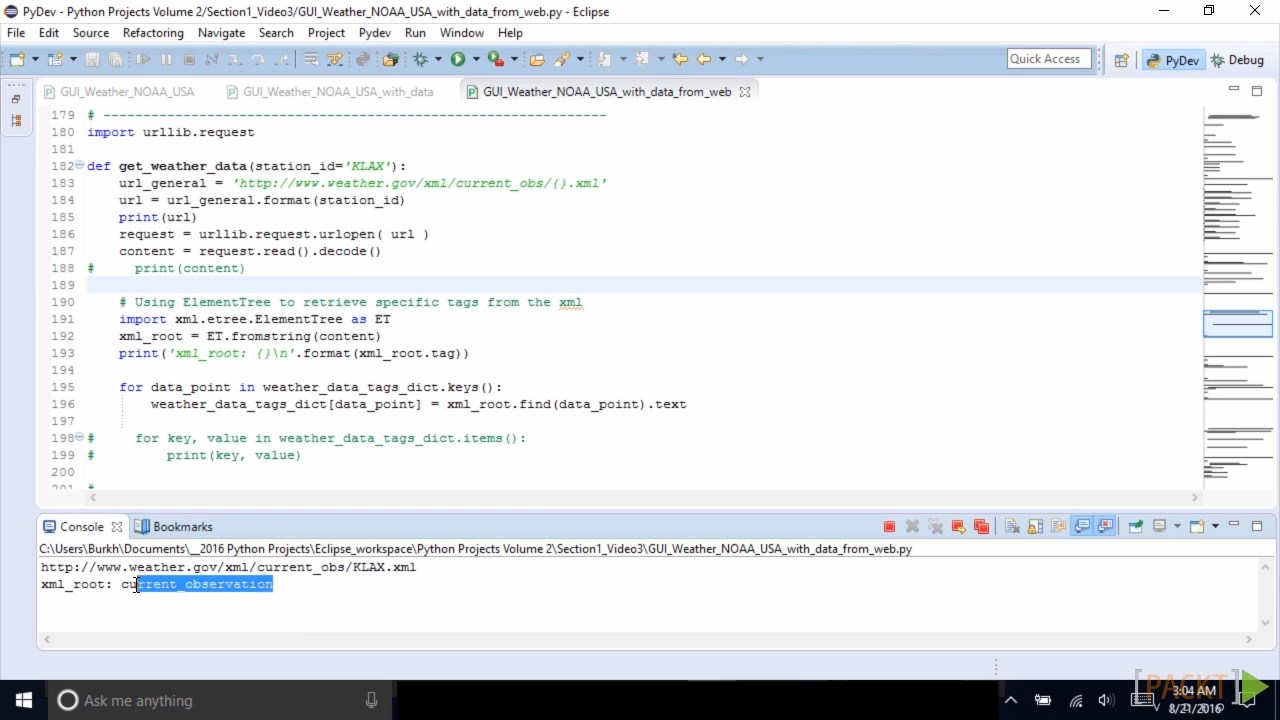Image resolution: width=1280 pixels, height=720 pixels.
Task: Open the Source menu
Action: (x=90, y=33)
